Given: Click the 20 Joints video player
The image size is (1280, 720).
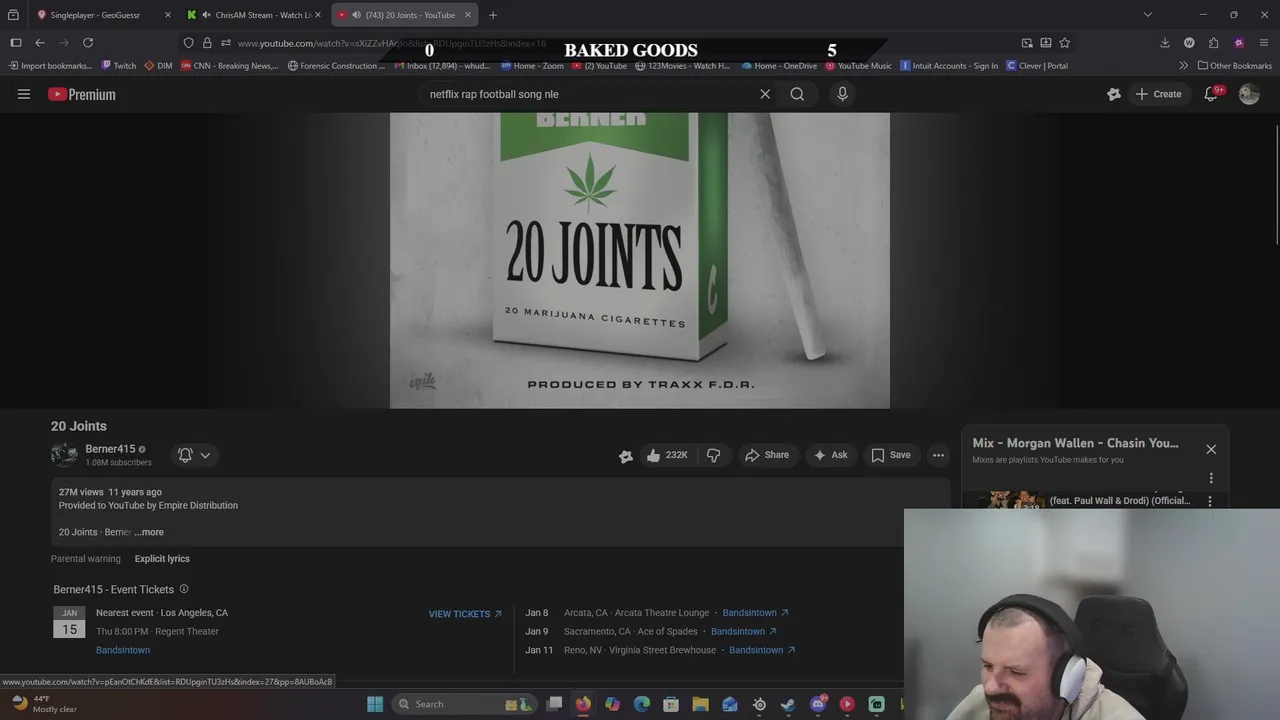Looking at the screenshot, I should [640, 260].
